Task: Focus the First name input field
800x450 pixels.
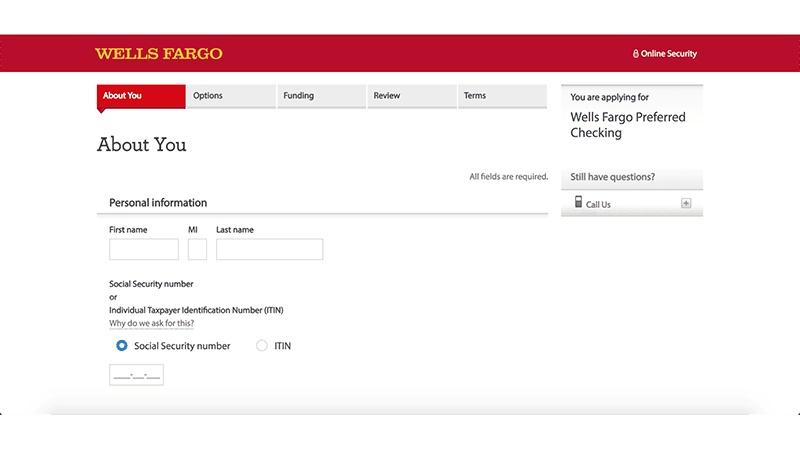Action: point(144,249)
